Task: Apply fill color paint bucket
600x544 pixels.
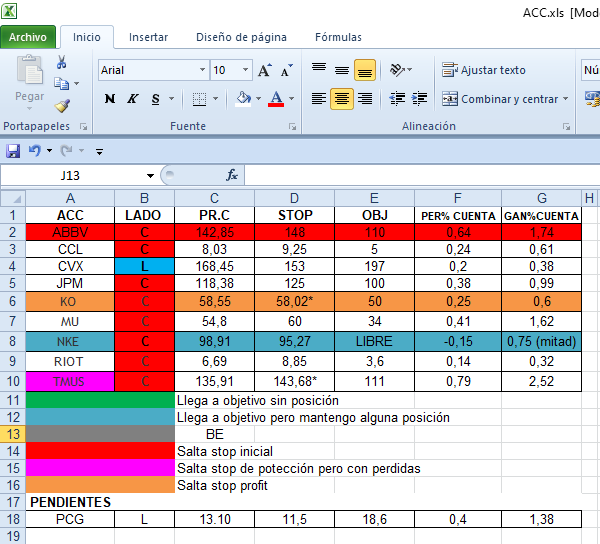Action: [243, 99]
